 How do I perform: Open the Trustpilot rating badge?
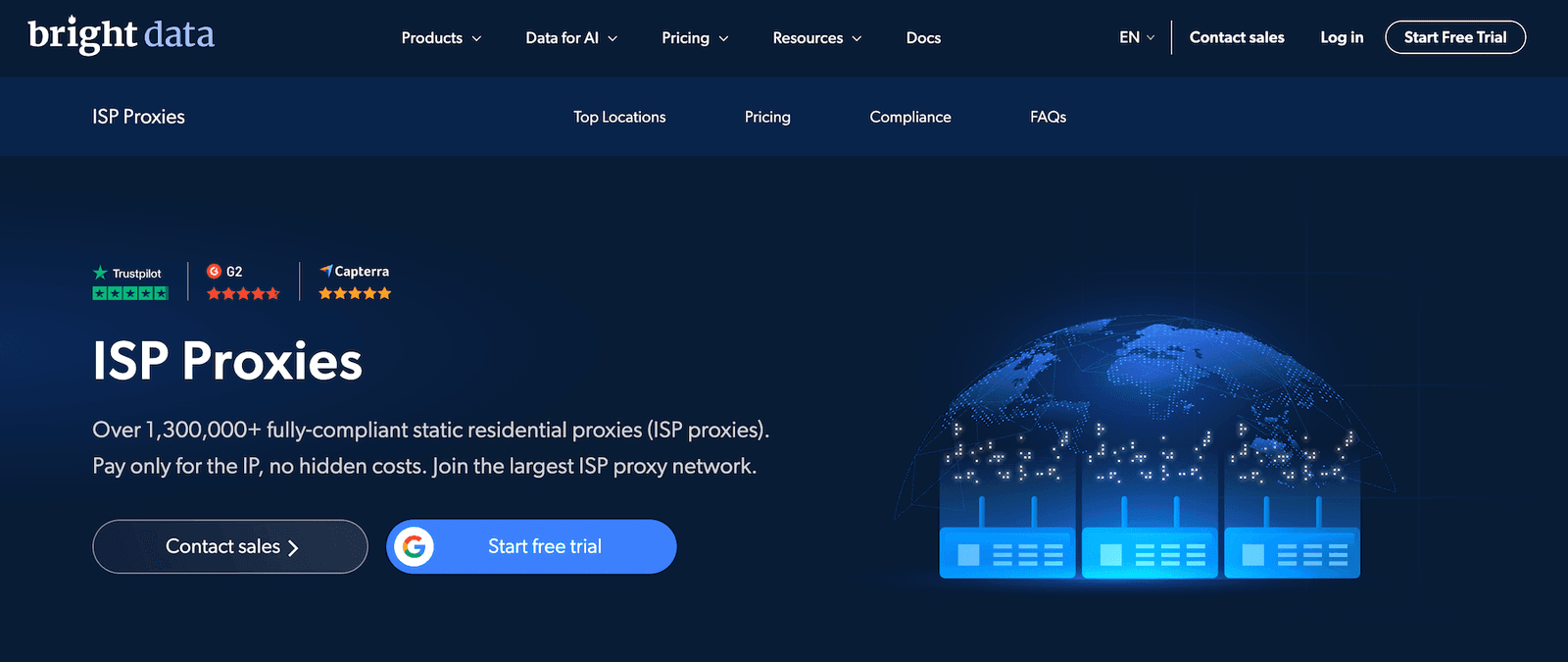[130, 282]
